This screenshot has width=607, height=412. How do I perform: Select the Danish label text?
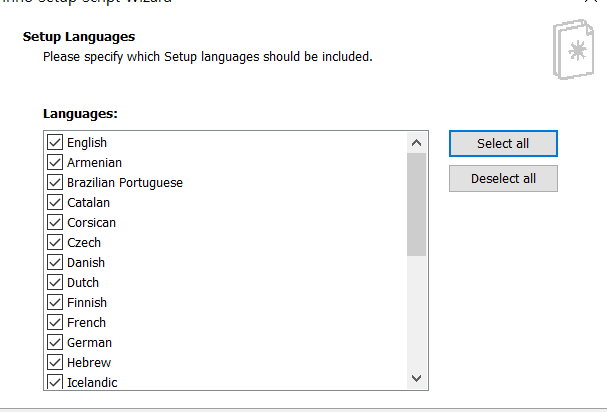pos(86,263)
